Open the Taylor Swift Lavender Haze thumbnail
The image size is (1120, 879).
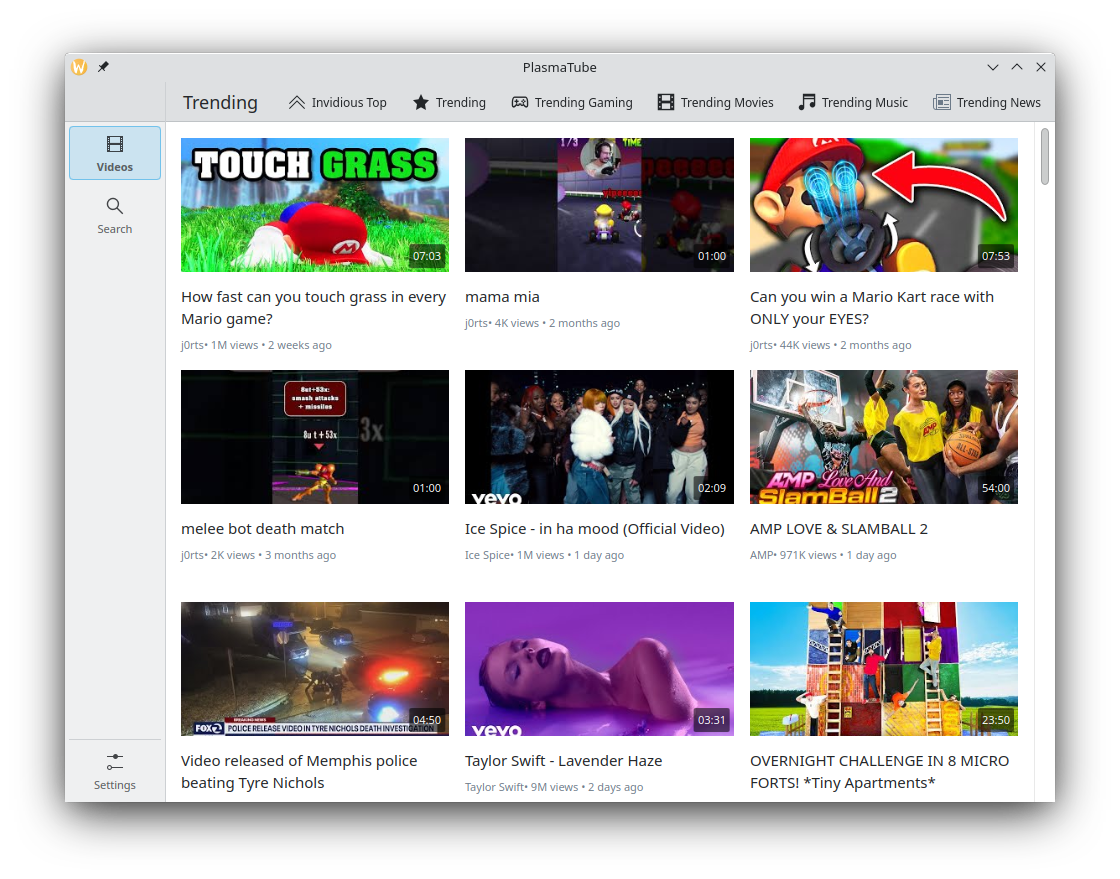(599, 669)
